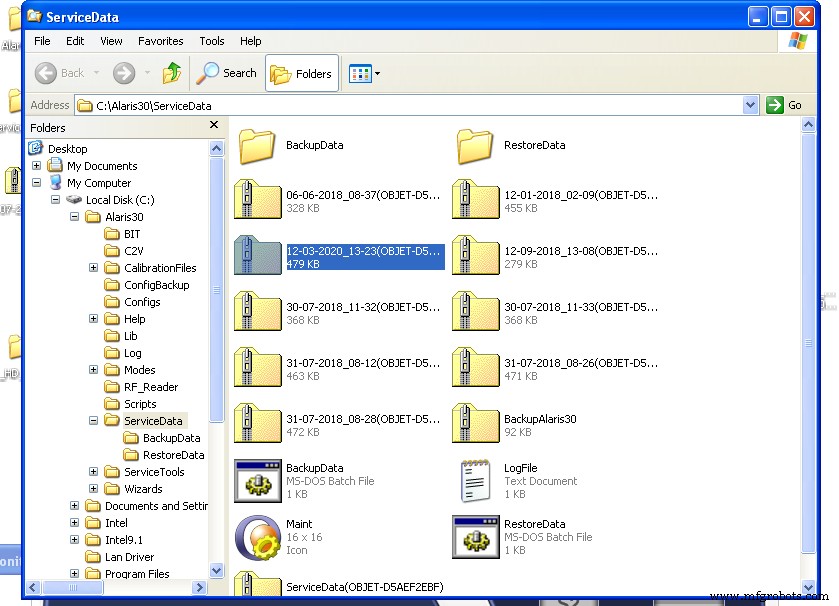Open the address bar dropdown arrow
The width and height of the screenshot is (839, 606).
coord(751,105)
